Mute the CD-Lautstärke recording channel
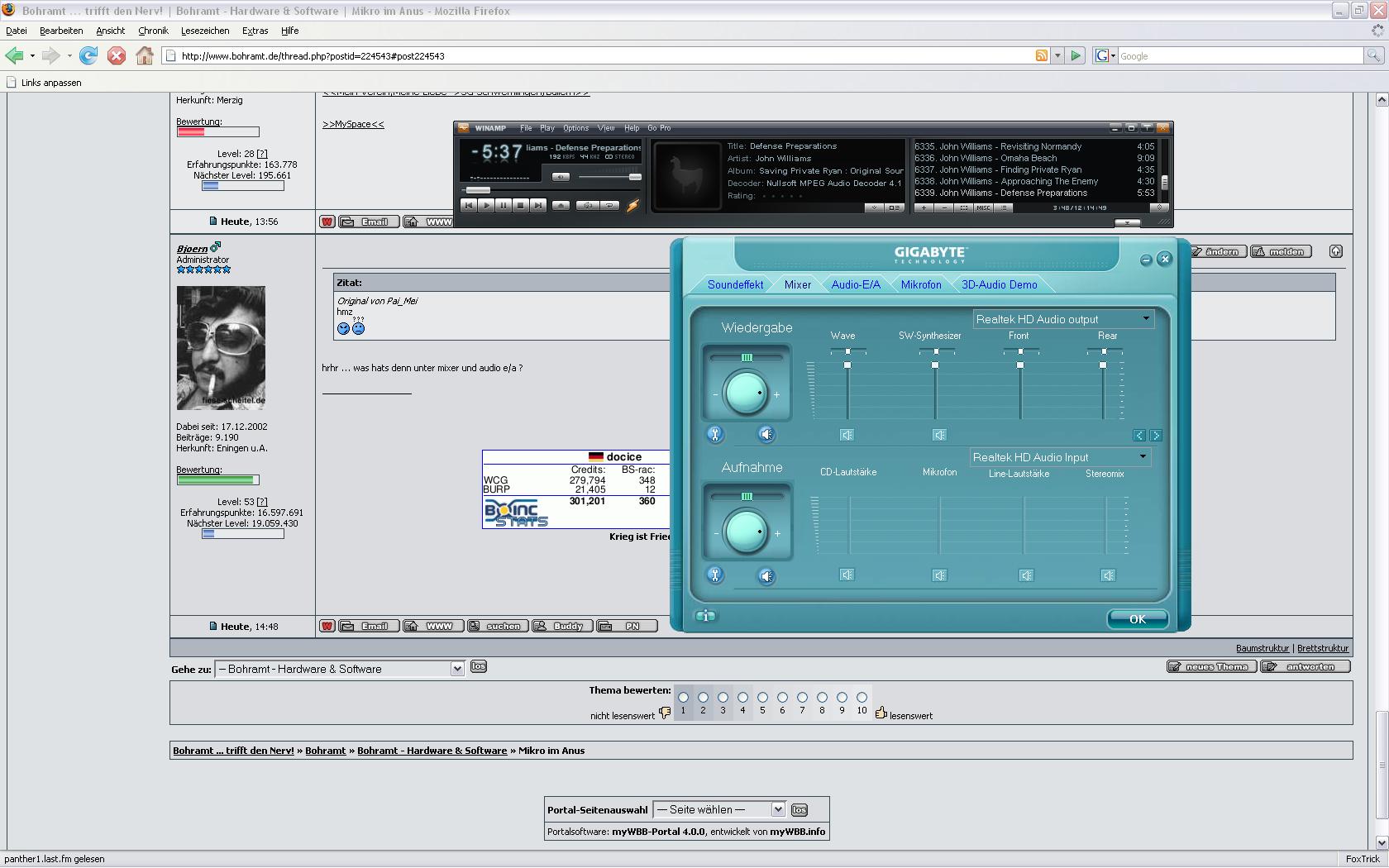Image resolution: width=1389 pixels, height=868 pixels. click(847, 575)
